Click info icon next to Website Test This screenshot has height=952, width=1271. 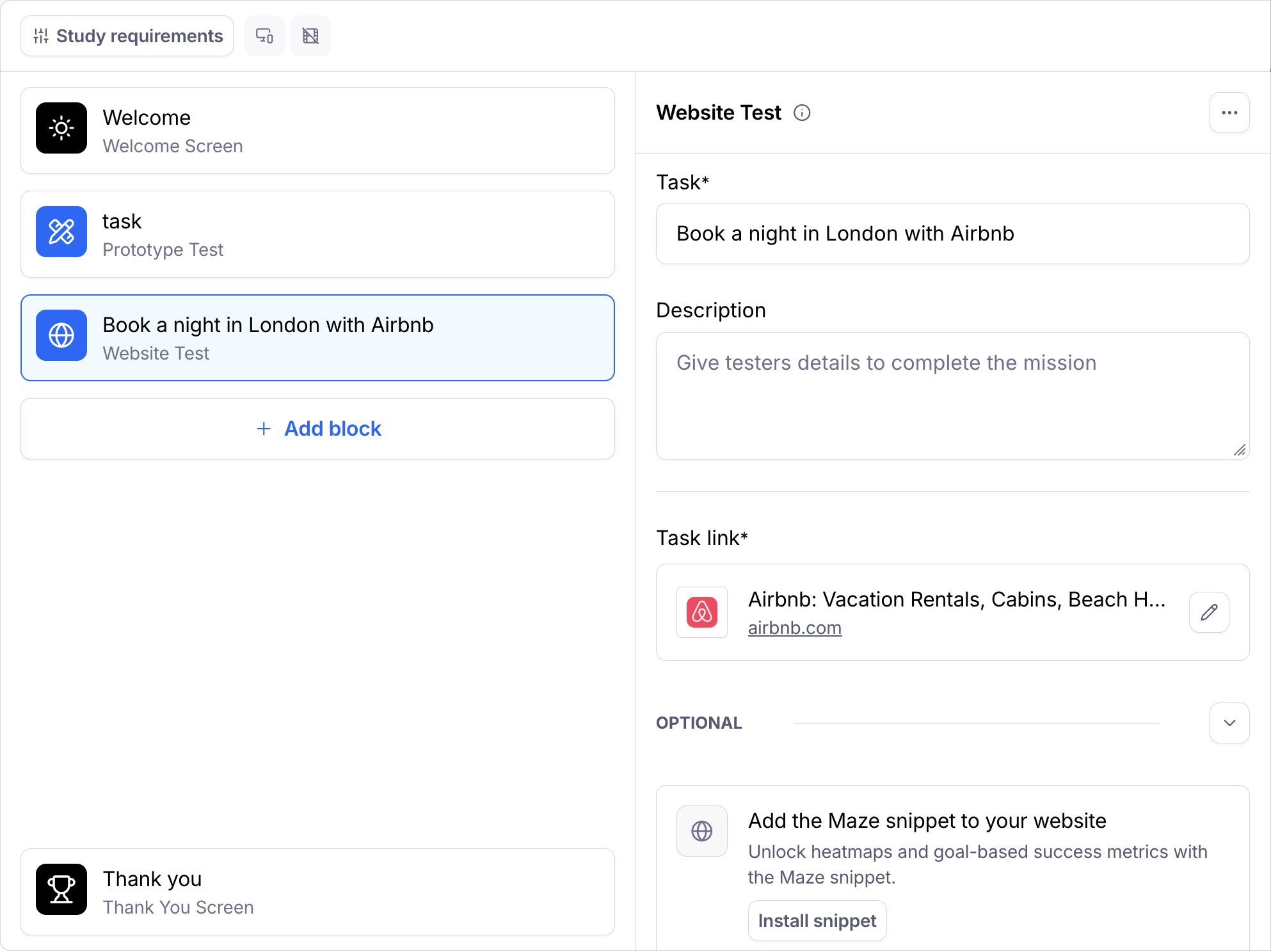coord(802,113)
